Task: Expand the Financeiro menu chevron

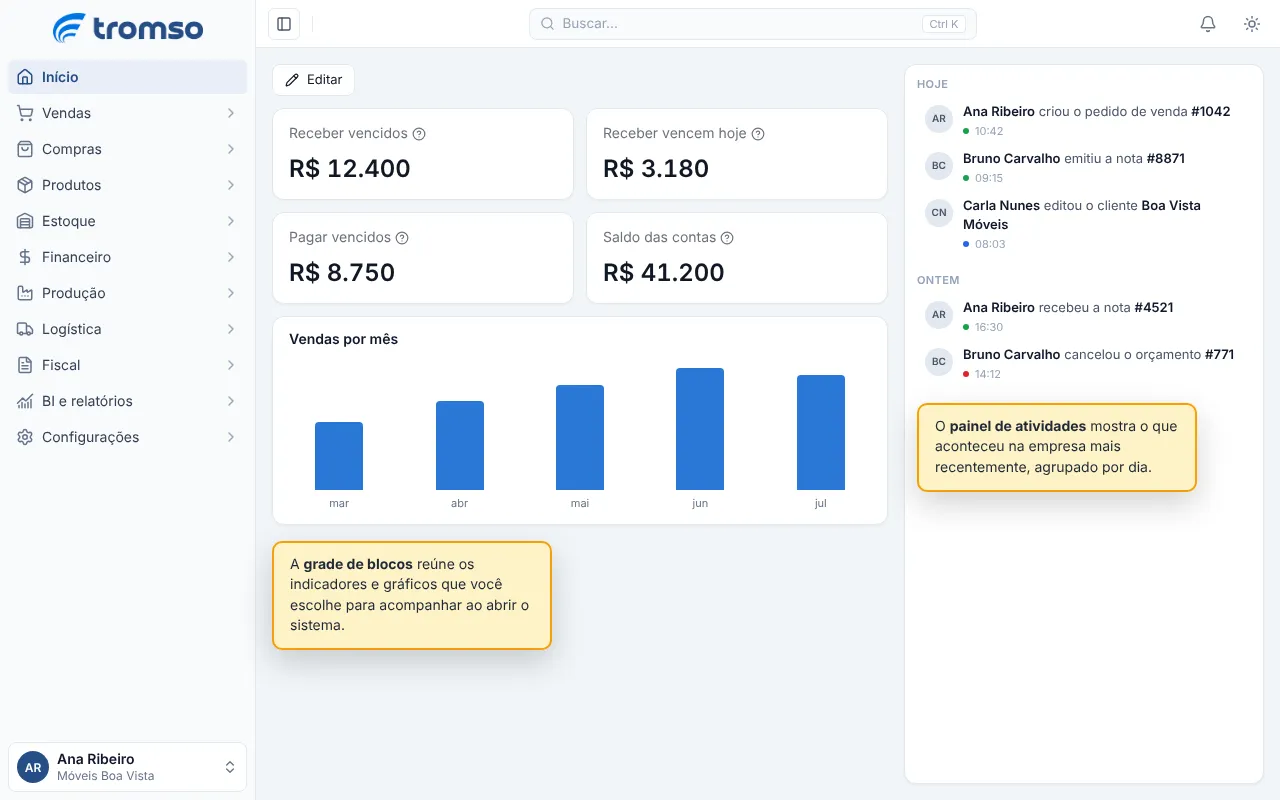Action: click(231, 257)
